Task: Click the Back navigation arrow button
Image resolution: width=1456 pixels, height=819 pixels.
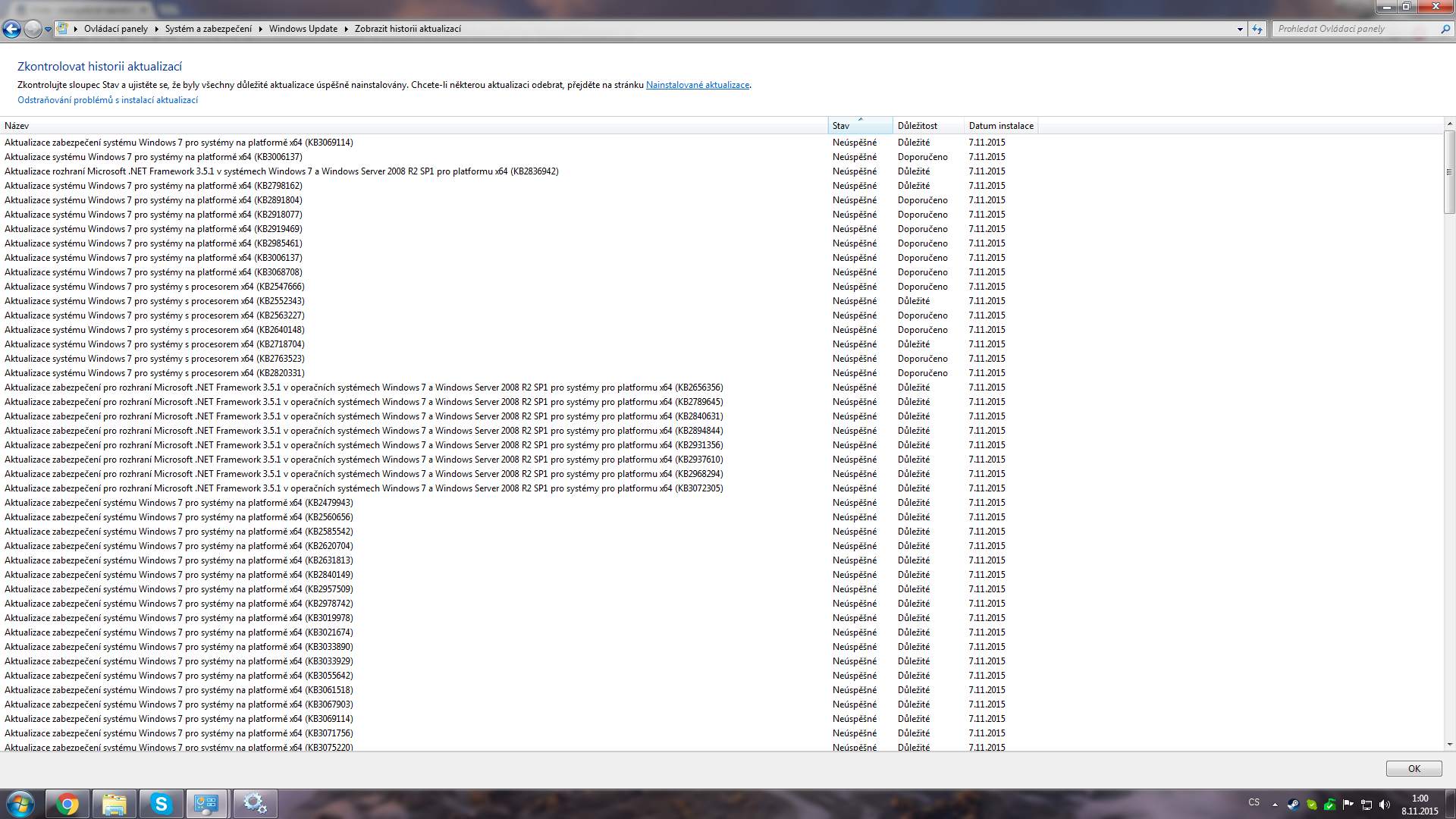Action: (11, 29)
